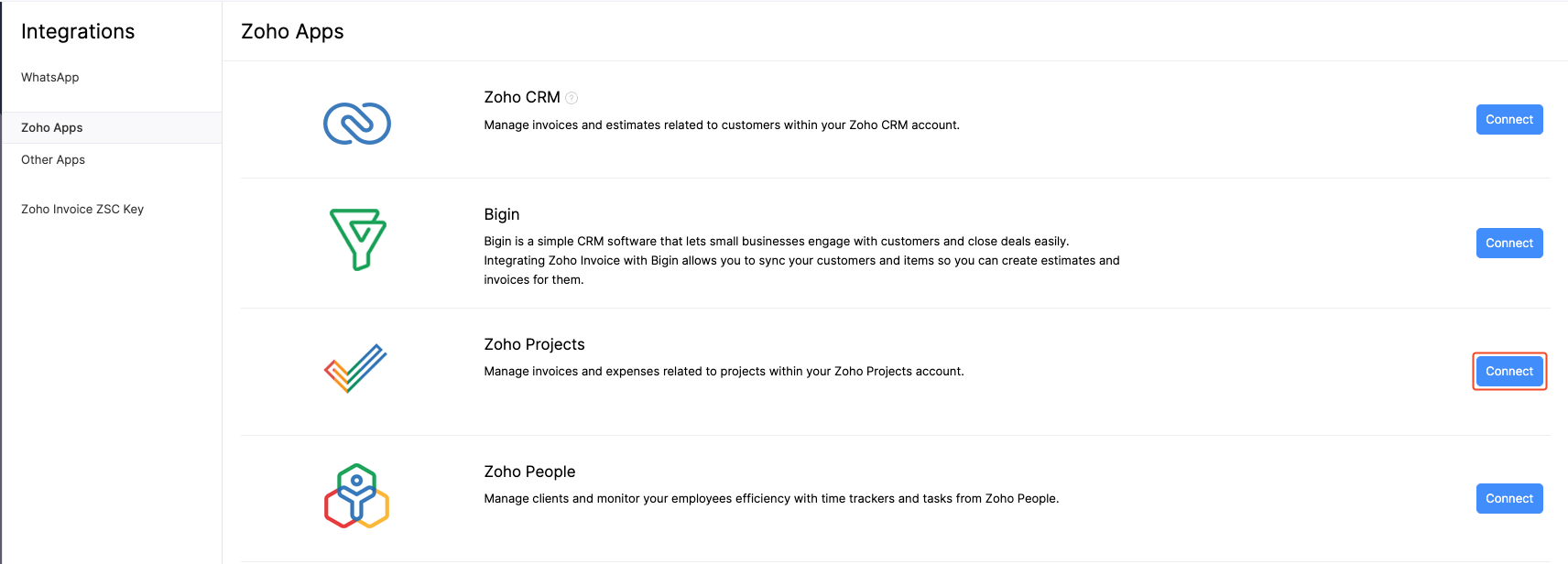Hit the Connect button for Zoho People
Image resolution: width=1568 pixels, height=564 pixels.
pyautogui.click(x=1508, y=499)
